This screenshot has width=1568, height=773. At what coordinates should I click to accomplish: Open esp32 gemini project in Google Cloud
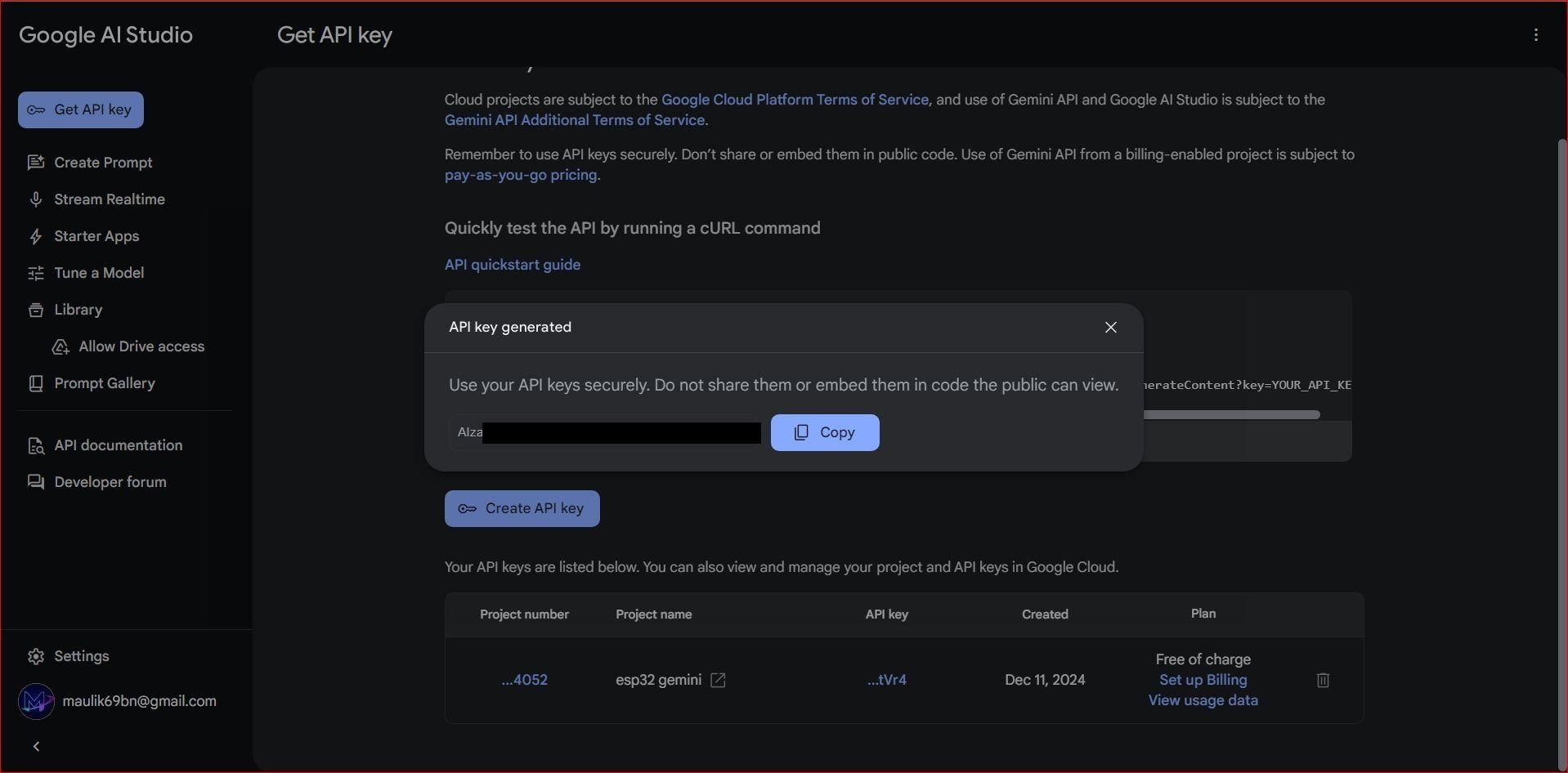point(716,680)
